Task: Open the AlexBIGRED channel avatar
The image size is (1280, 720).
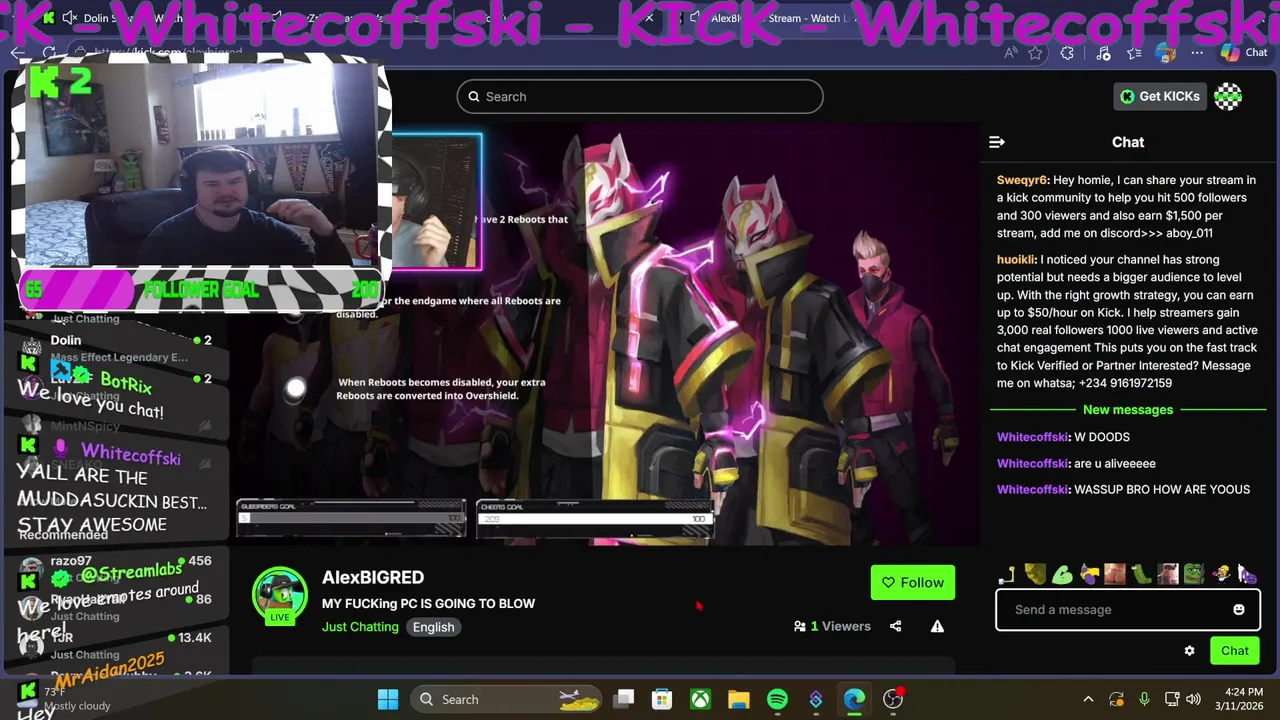Action: tap(280, 596)
